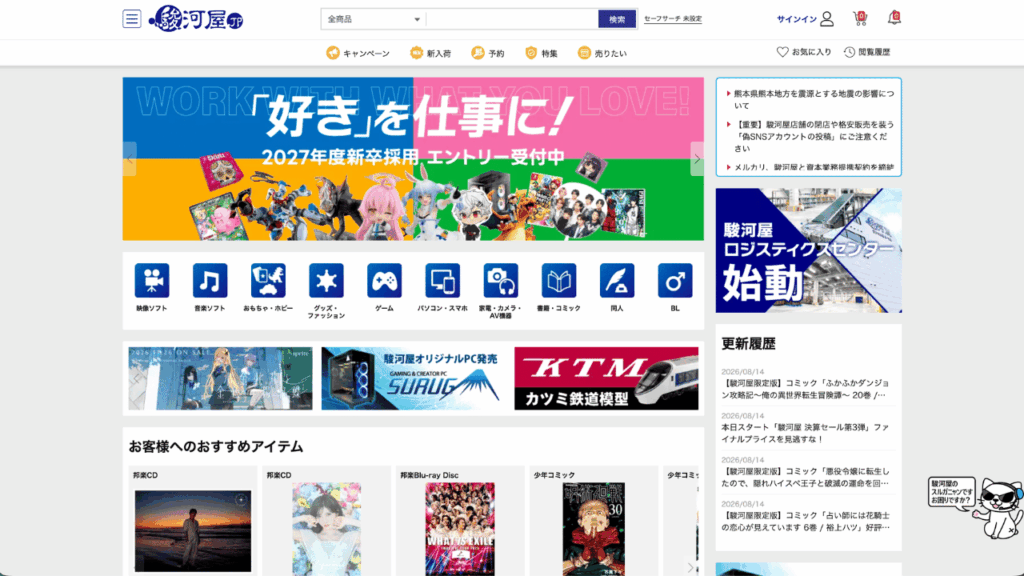Image resolution: width=1024 pixels, height=576 pixels.
Task: Open the セーフサーチ 未設定 link
Action: click(x=673, y=19)
